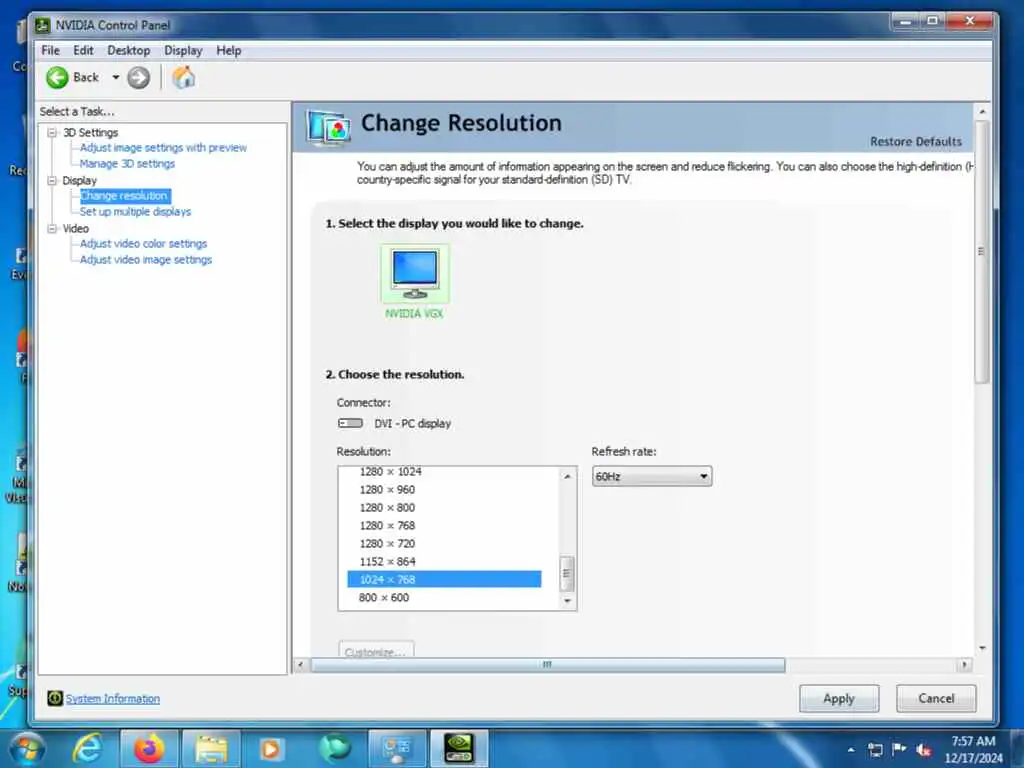The width and height of the screenshot is (1024, 768).
Task: Open the System Information link
Action: [112, 699]
